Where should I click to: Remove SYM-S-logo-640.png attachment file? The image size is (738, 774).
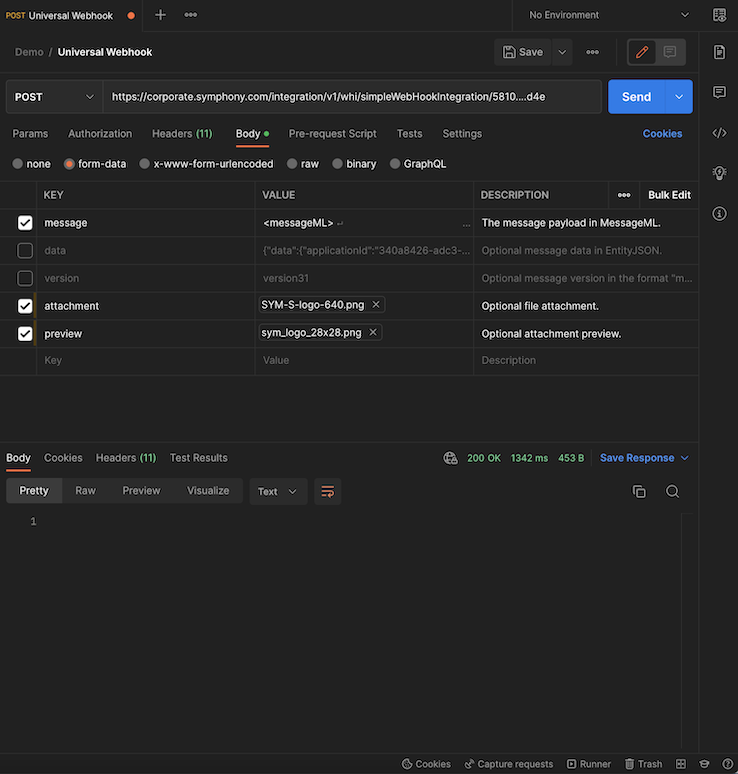[376, 305]
